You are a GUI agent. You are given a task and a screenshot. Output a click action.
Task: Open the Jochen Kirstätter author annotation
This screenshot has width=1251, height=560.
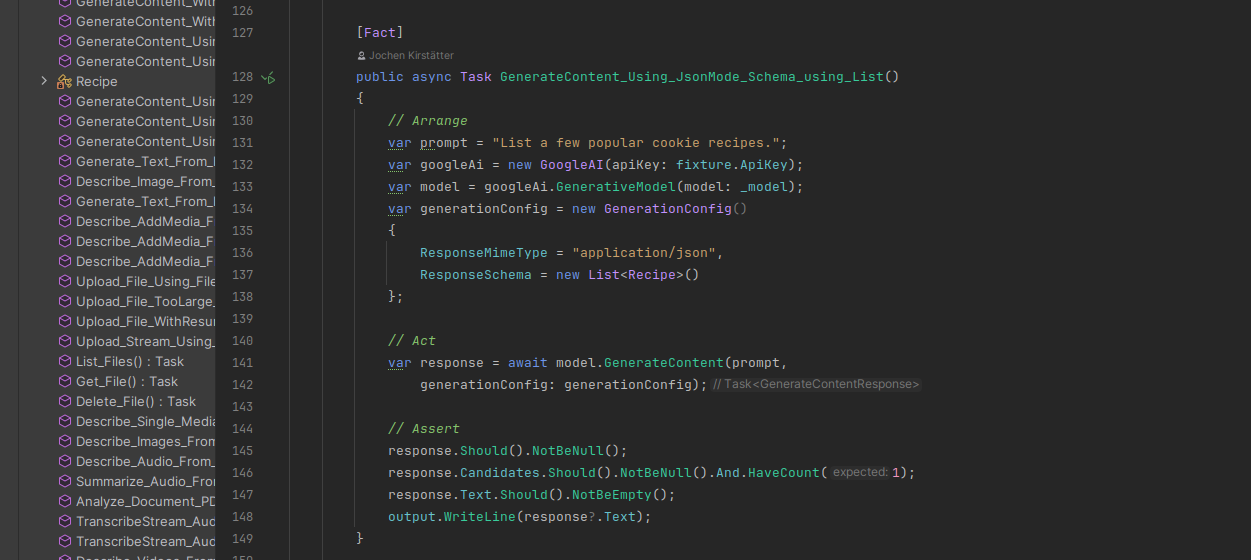point(411,56)
